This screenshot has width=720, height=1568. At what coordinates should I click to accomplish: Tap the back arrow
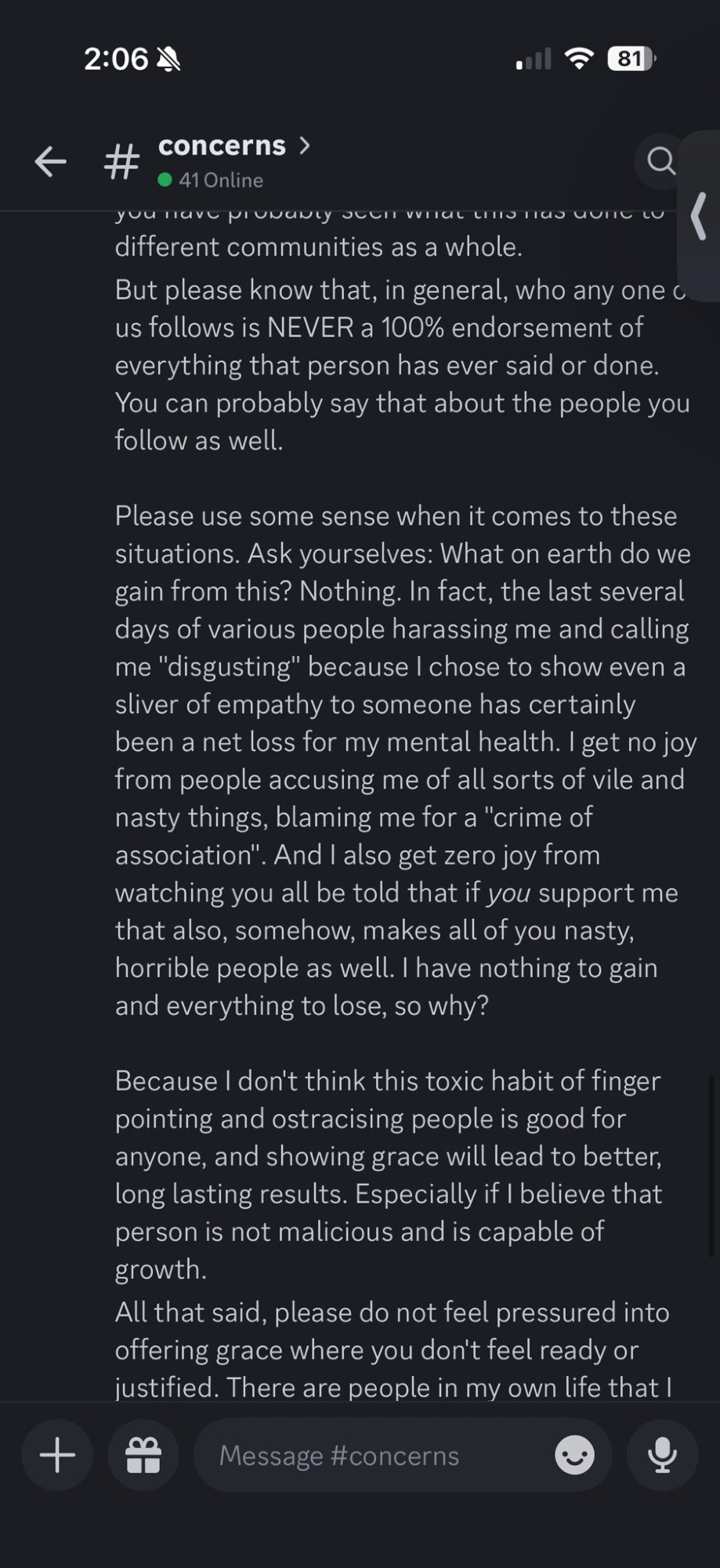(x=51, y=162)
